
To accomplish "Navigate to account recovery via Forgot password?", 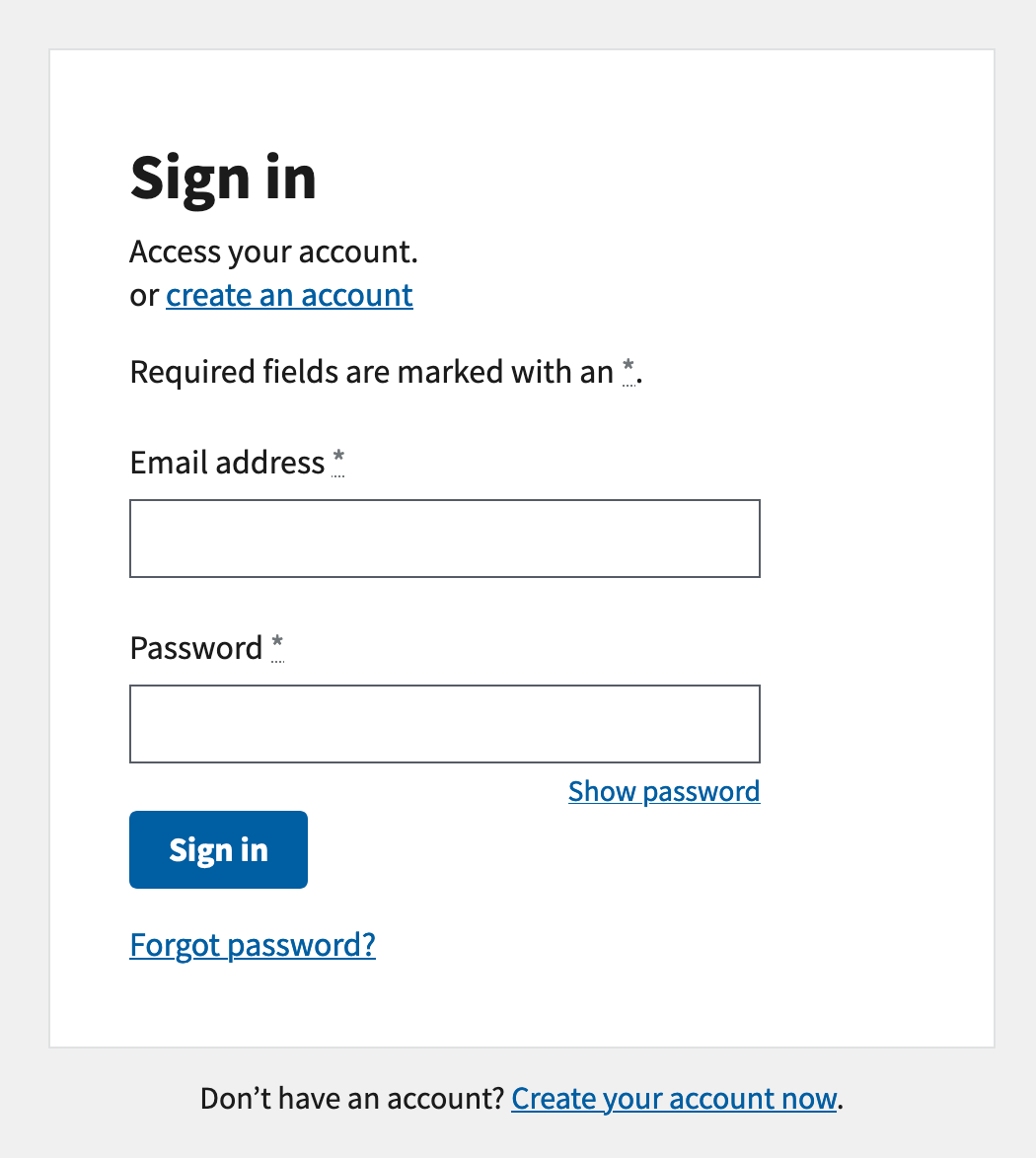I will 252,944.
